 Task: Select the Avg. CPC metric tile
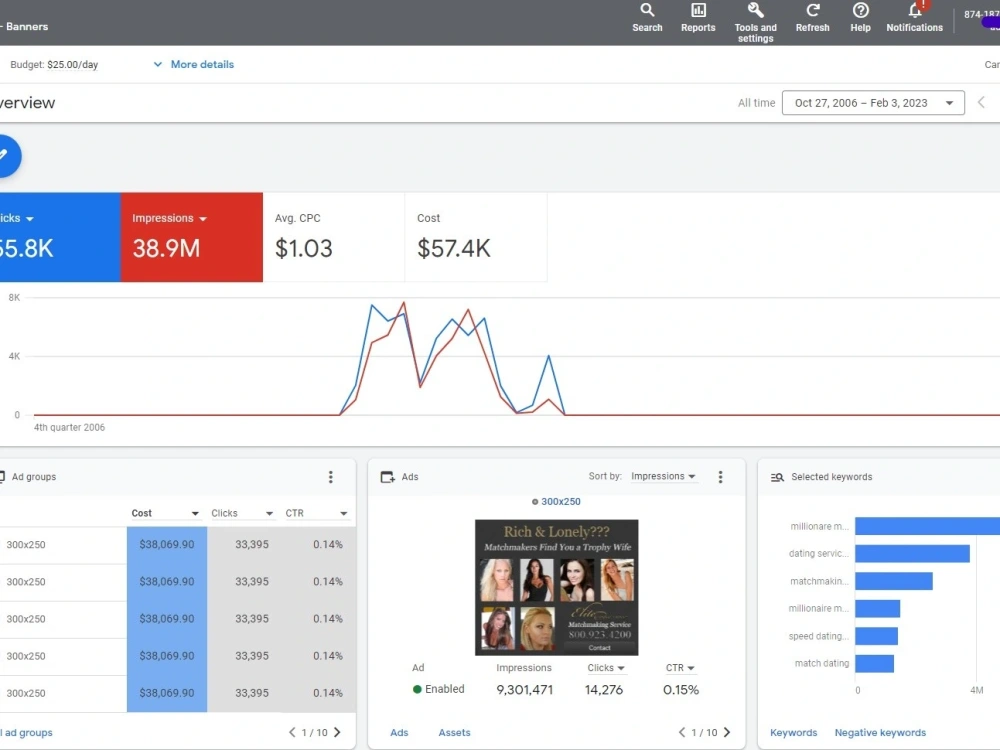(x=334, y=237)
